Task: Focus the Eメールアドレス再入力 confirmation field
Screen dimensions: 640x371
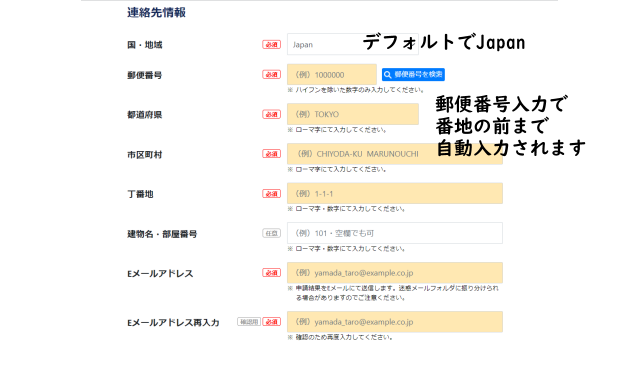Action: [395, 322]
